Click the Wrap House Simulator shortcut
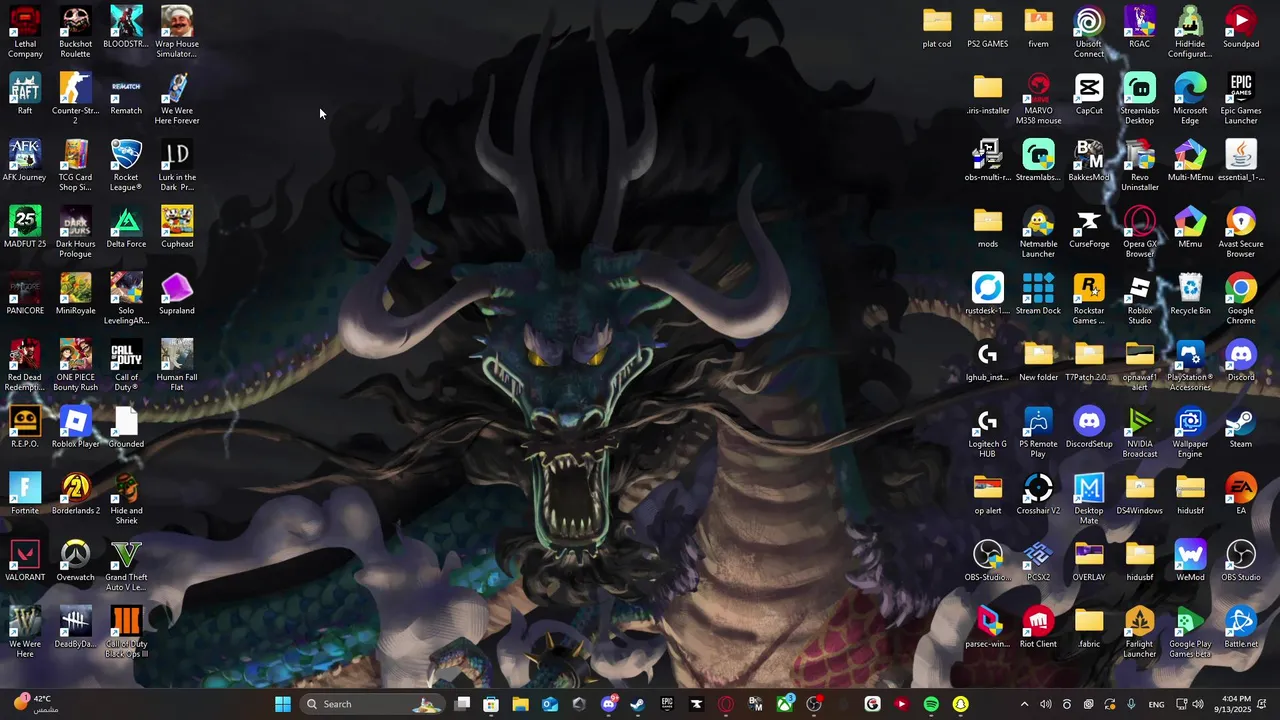The height and width of the screenshot is (720, 1280). (x=177, y=32)
